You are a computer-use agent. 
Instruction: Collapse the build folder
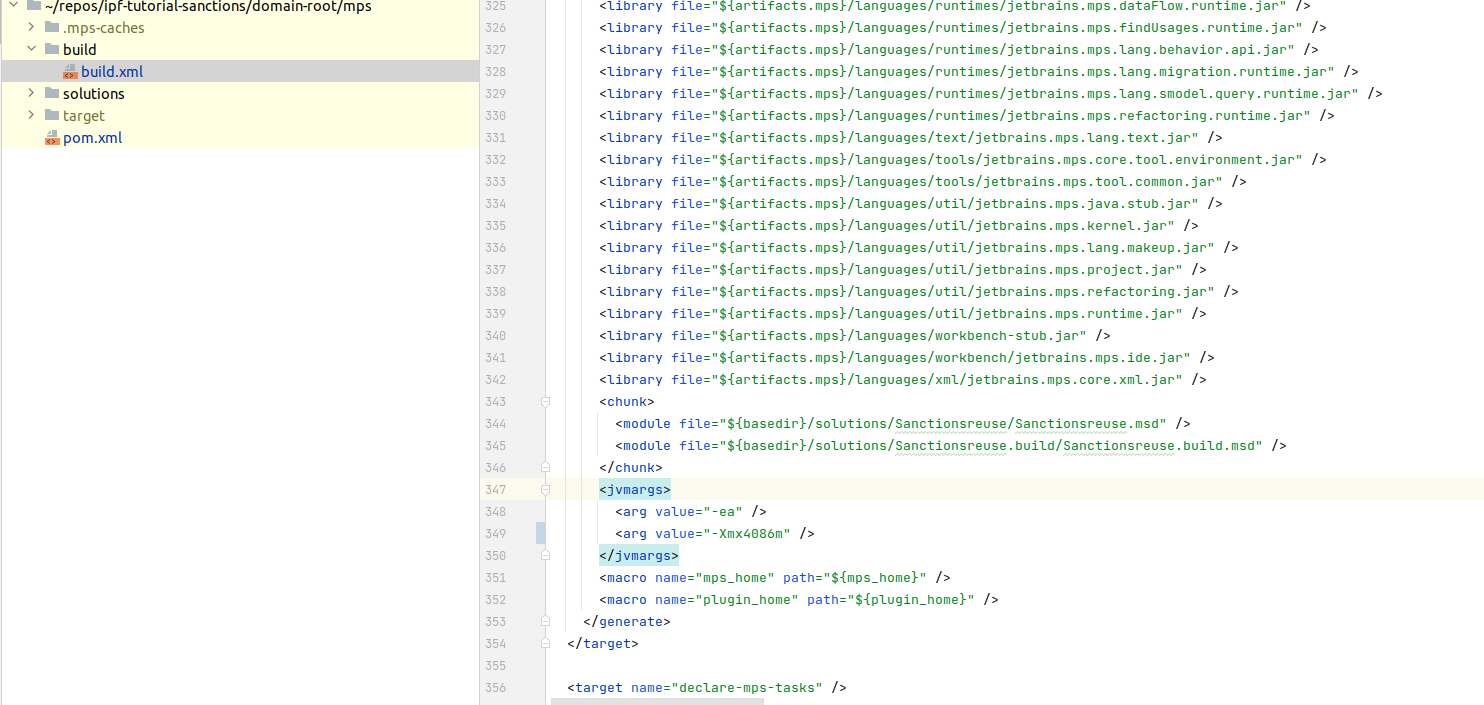click(x=31, y=49)
